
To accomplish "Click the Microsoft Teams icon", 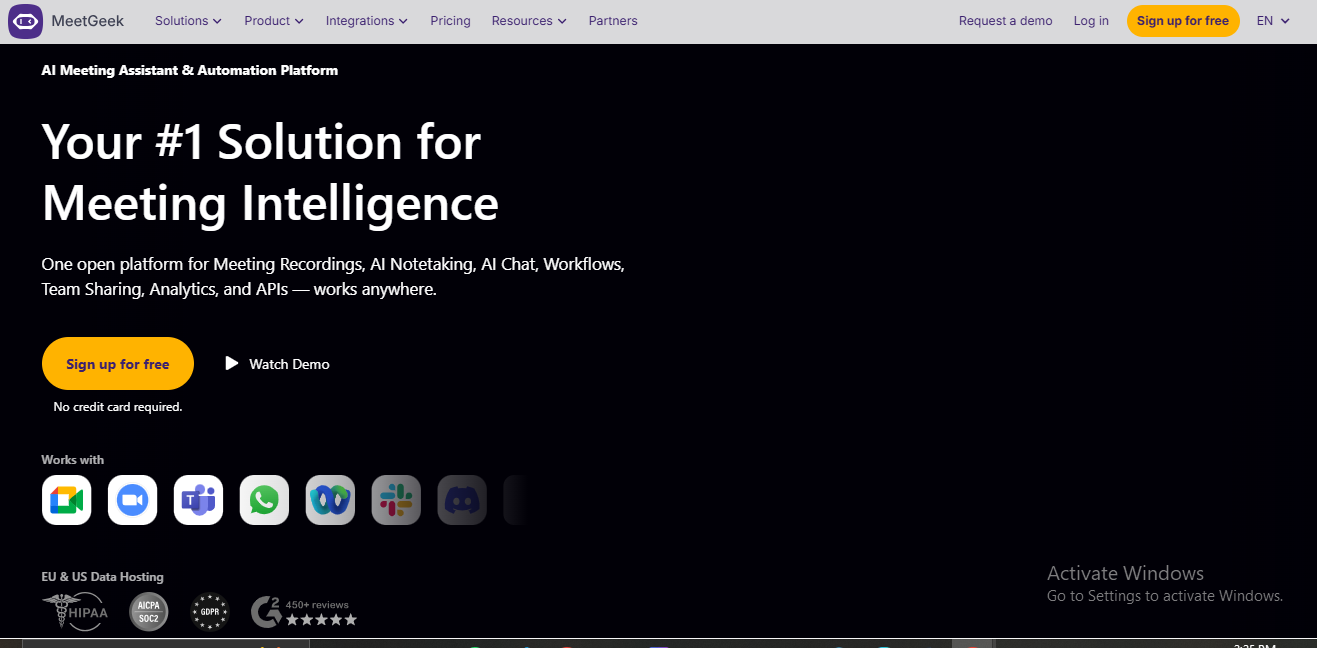I will [x=198, y=500].
